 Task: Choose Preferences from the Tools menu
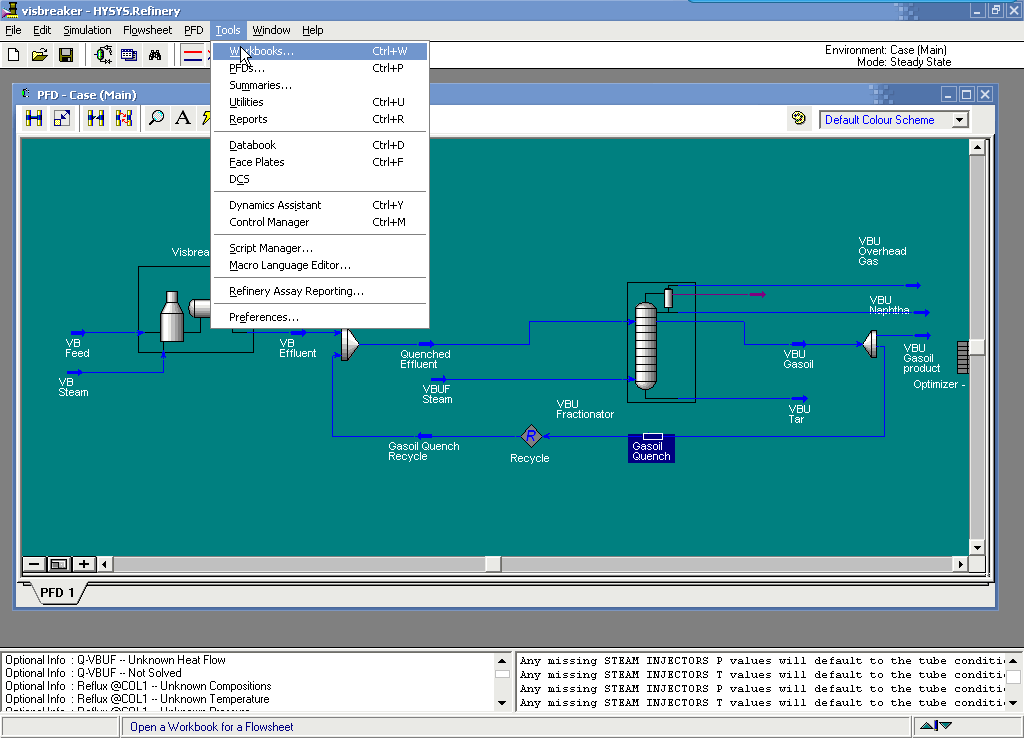click(x=320, y=317)
